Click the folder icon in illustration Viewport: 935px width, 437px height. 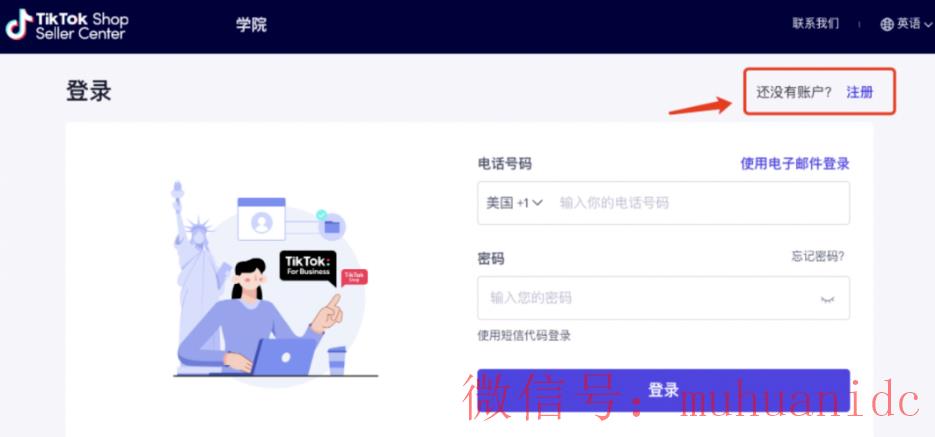click(332, 226)
